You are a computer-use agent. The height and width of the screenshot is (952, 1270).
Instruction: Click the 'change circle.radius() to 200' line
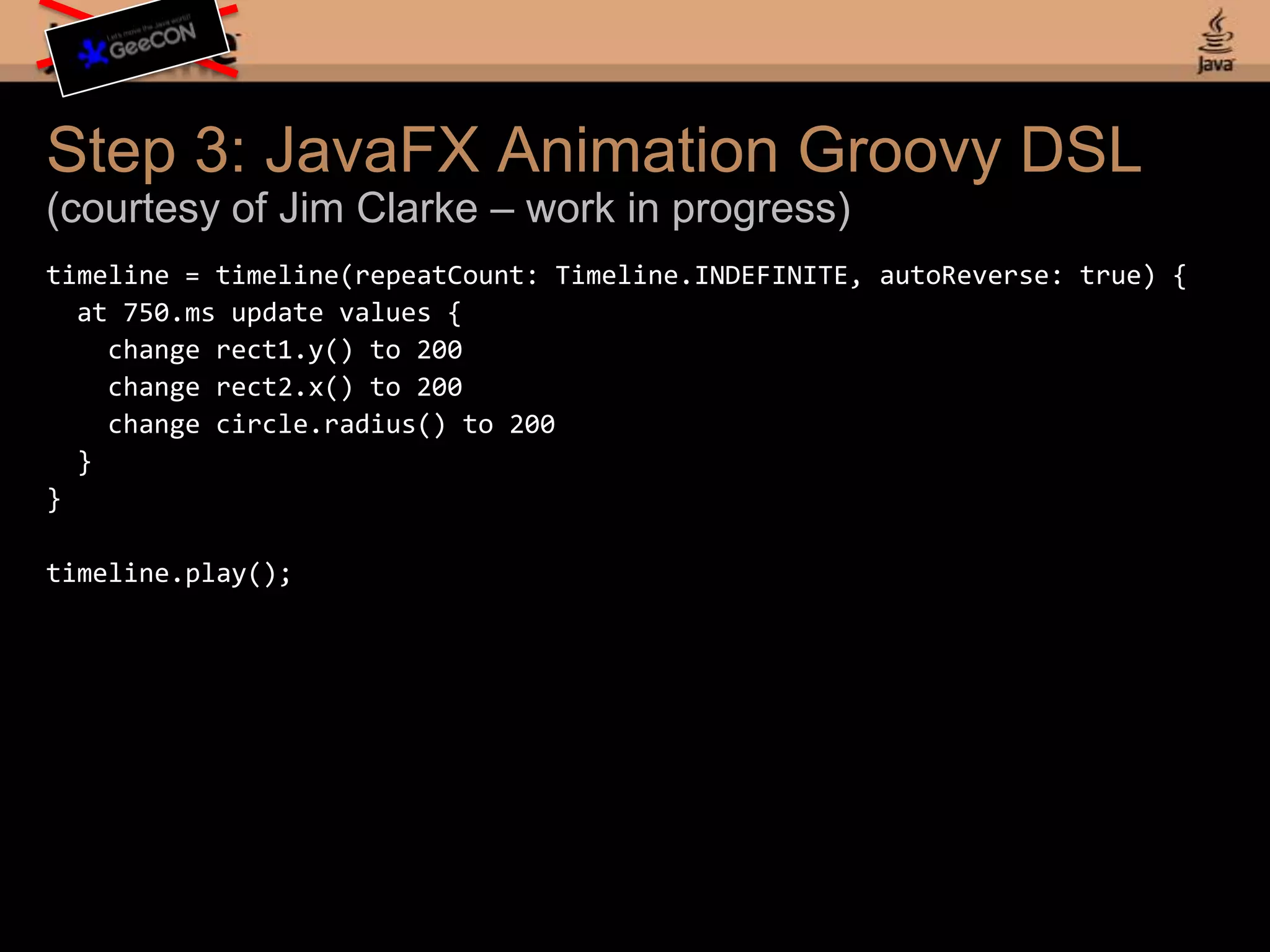click(x=331, y=425)
